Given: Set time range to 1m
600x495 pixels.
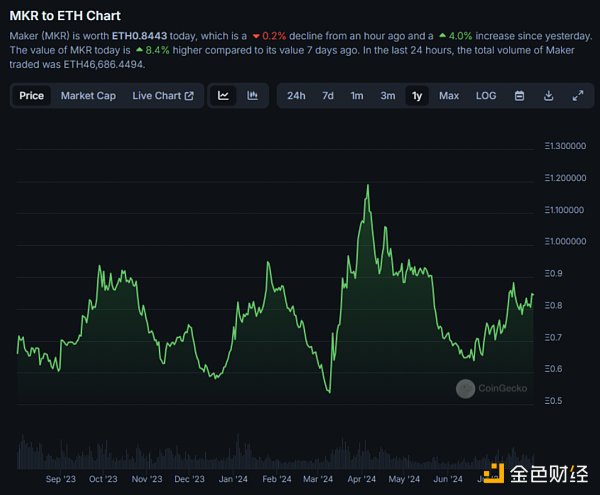Looking at the screenshot, I should pos(357,96).
